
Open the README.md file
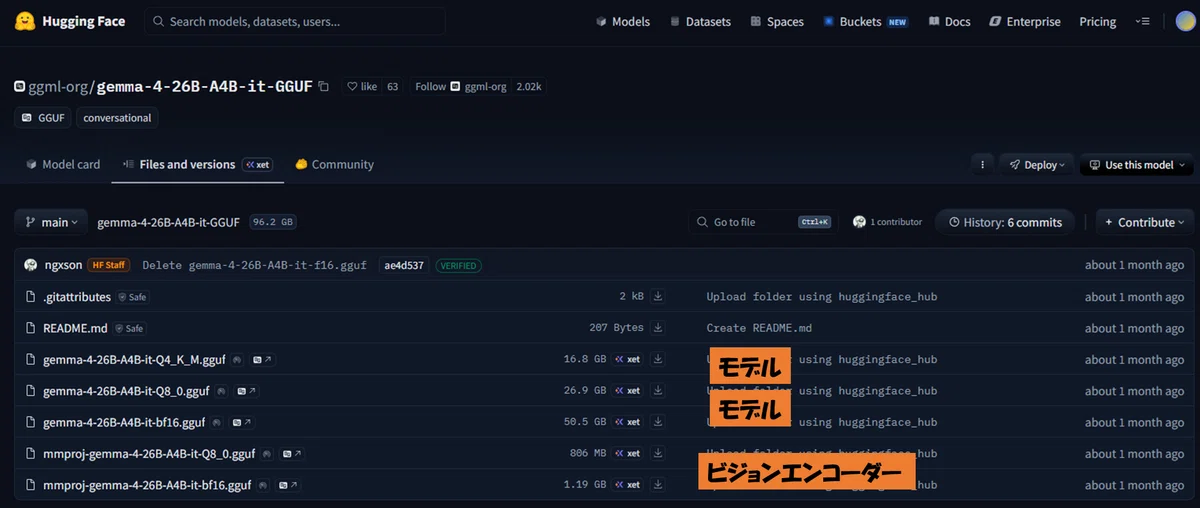point(75,328)
